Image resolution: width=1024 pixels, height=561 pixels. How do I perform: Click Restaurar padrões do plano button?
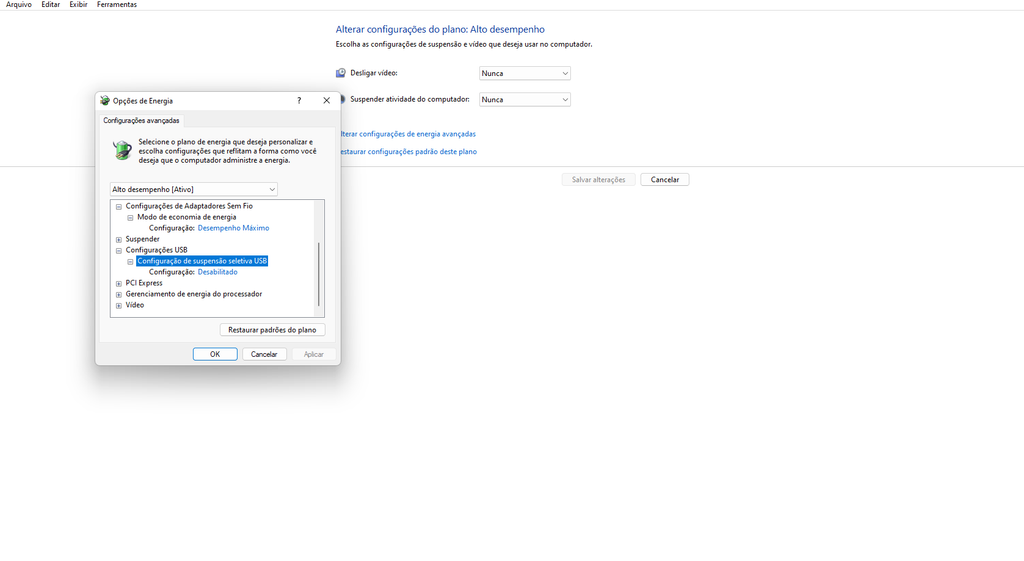pyautogui.click(x=272, y=330)
